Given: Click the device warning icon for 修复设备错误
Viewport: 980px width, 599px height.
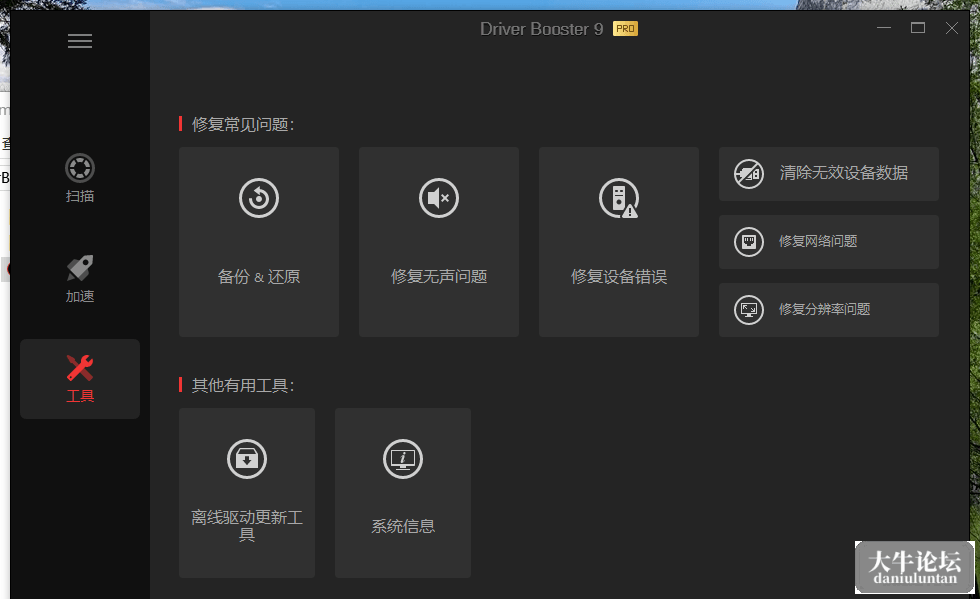Looking at the screenshot, I should point(619,198).
